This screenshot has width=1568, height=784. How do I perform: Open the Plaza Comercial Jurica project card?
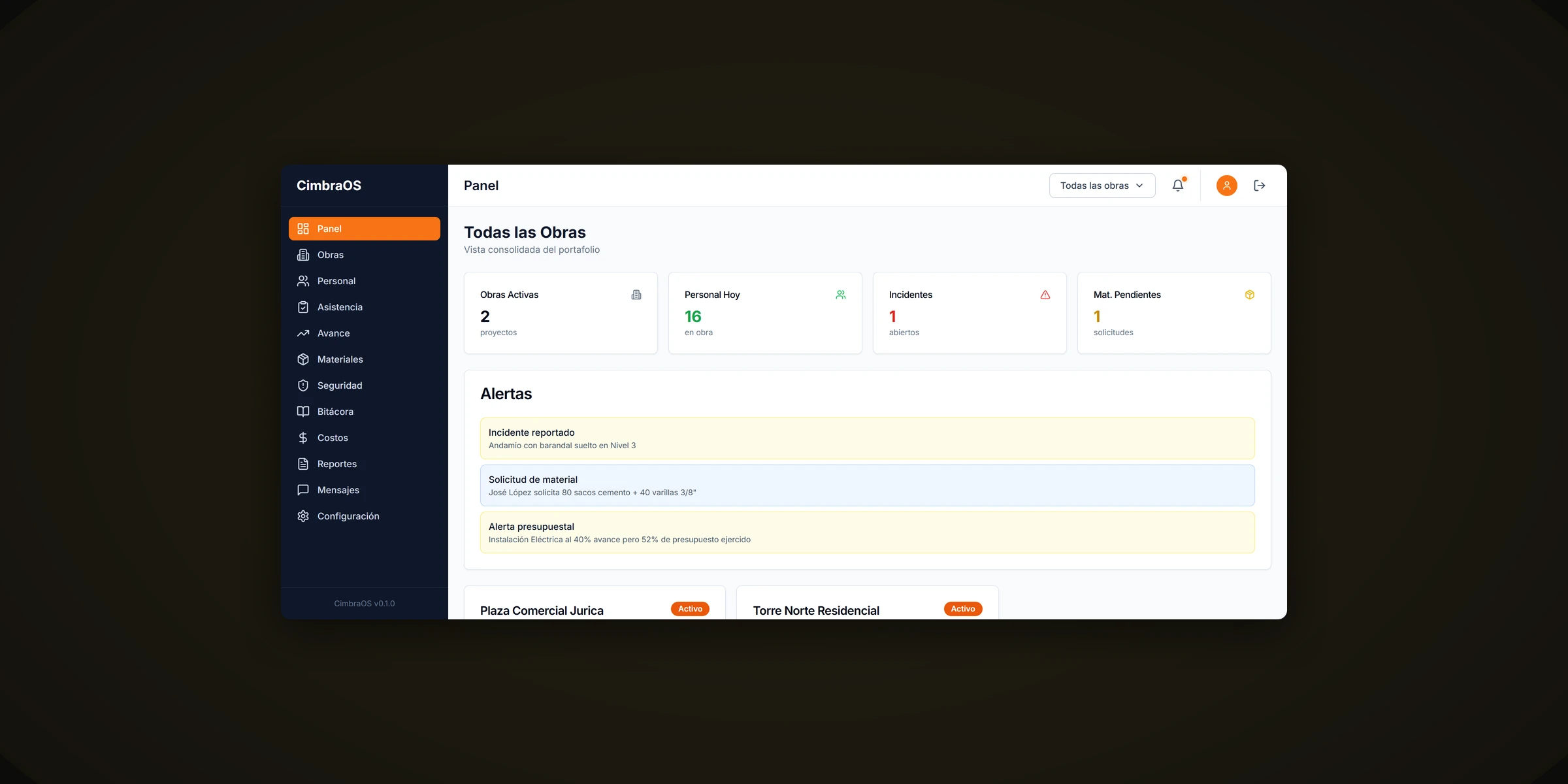595,603
